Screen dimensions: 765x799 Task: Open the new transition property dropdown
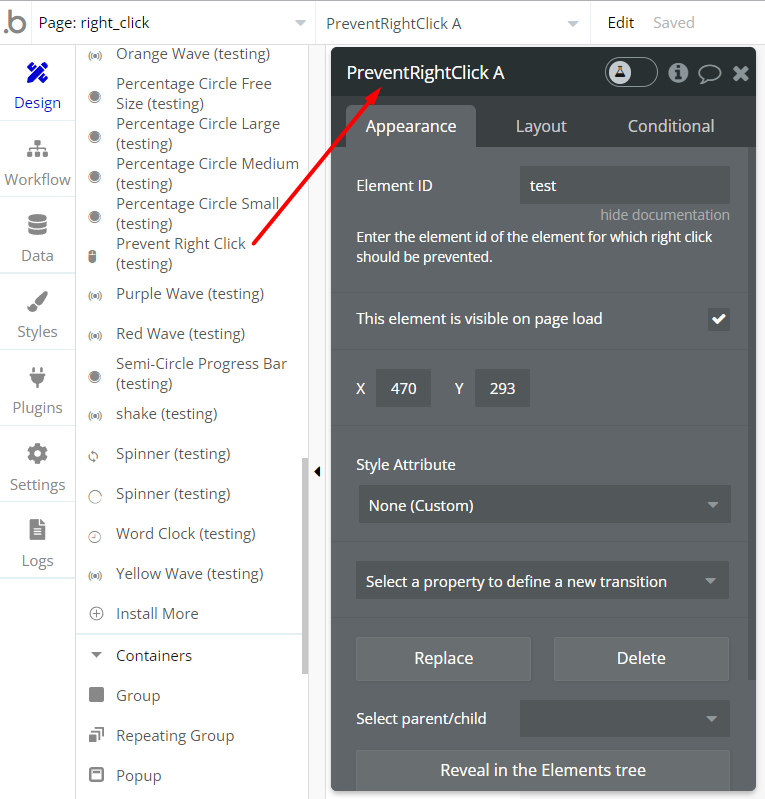click(x=542, y=581)
